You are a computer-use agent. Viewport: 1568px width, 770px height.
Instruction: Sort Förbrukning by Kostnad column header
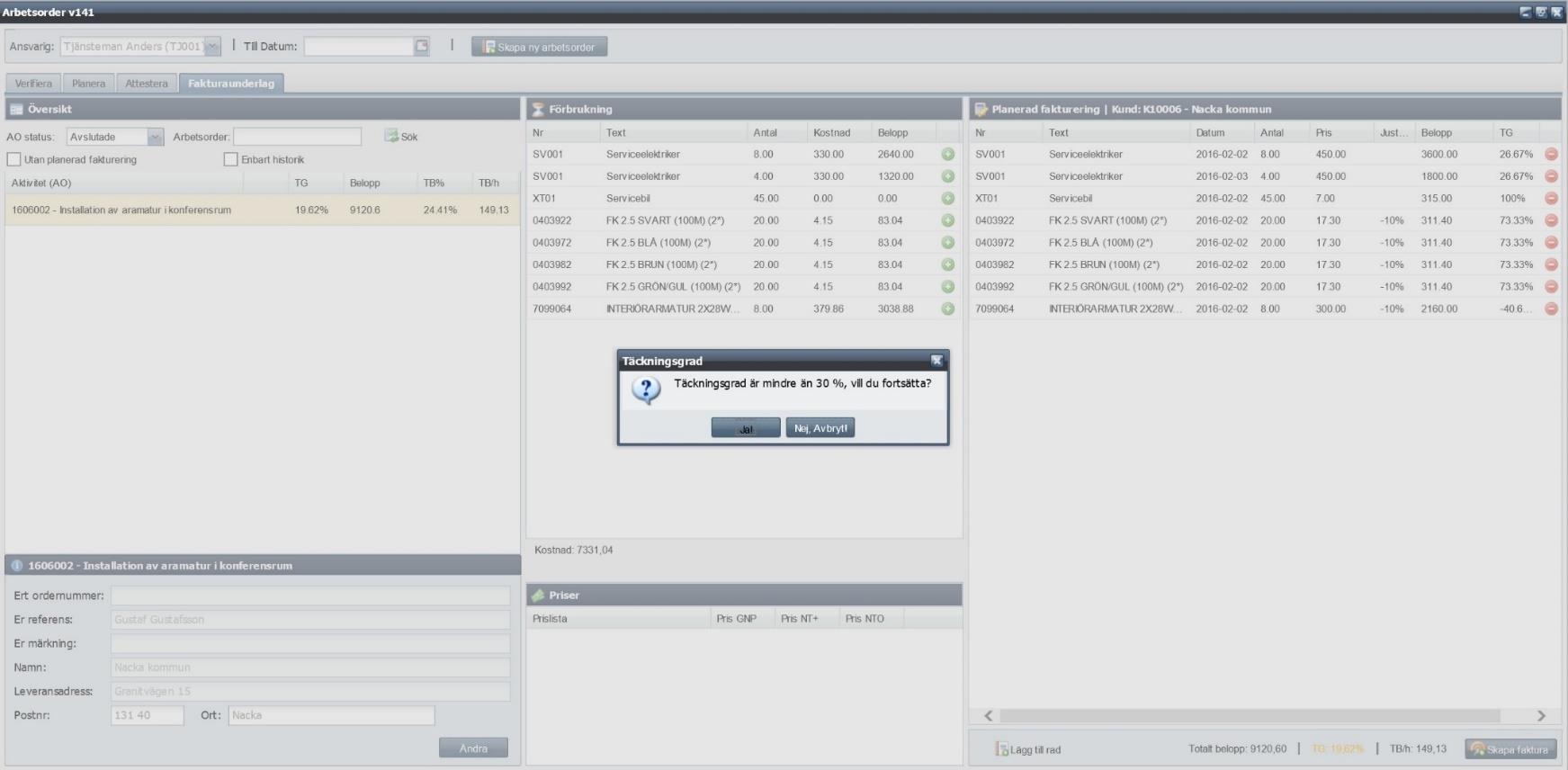tap(839, 132)
